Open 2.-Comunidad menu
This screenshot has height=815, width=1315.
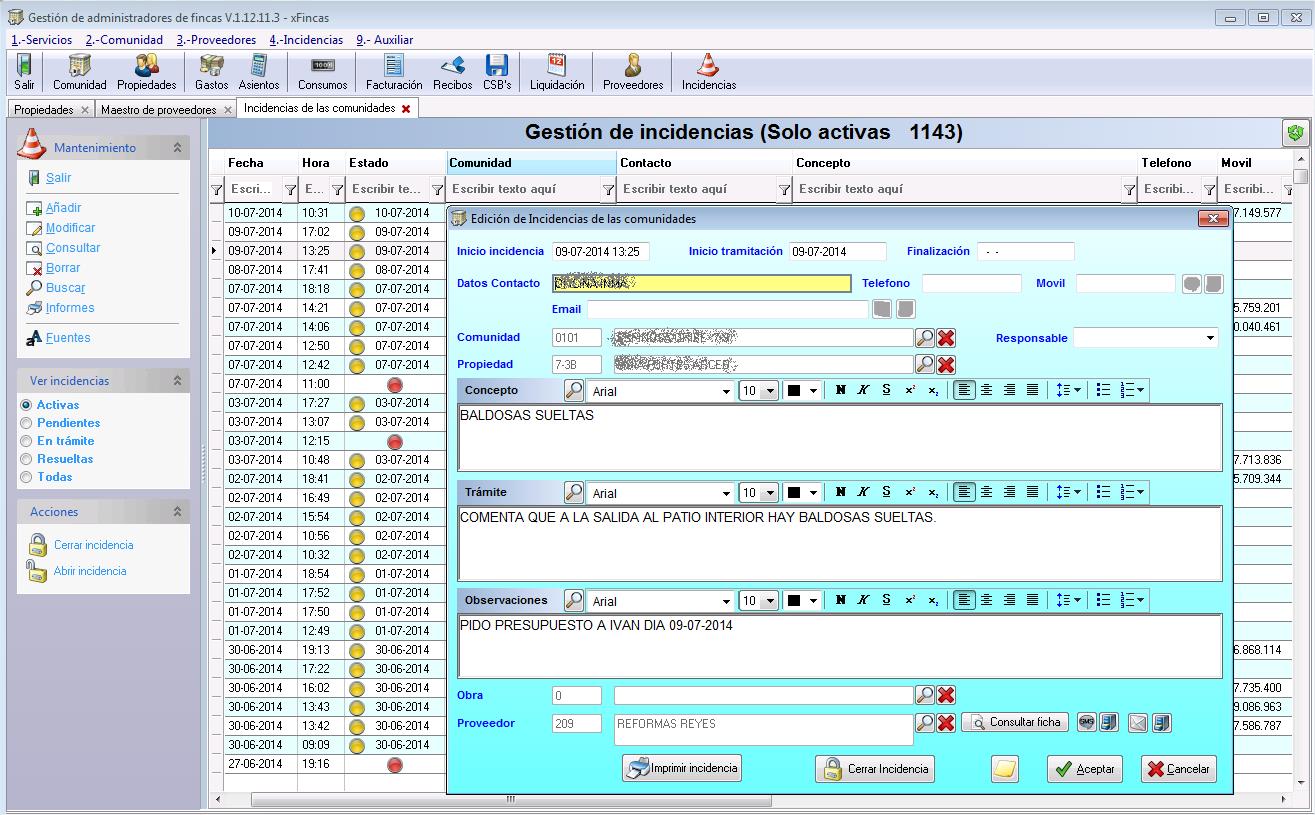pos(124,40)
